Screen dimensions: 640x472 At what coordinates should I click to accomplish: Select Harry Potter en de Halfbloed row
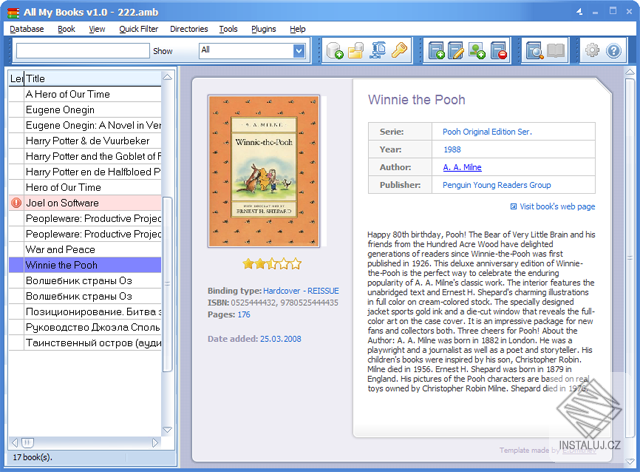(x=85, y=172)
